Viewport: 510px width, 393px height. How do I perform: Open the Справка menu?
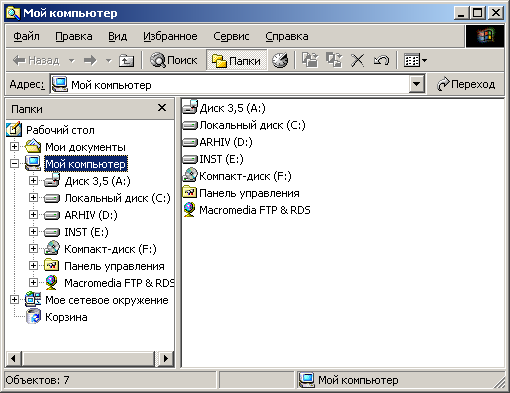coord(287,36)
